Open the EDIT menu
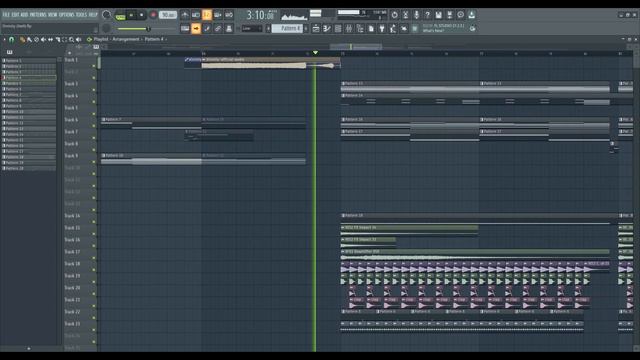This screenshot has height=360, width=640. point(15,15)
